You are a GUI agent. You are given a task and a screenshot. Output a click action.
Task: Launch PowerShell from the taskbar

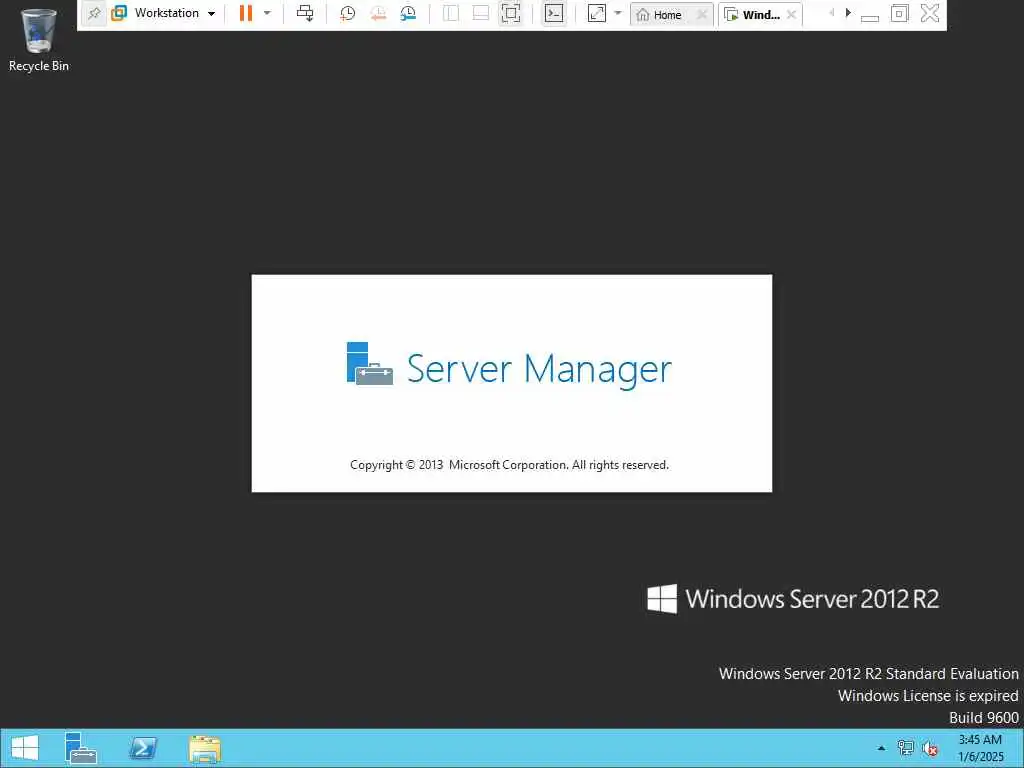coord(142,748)
